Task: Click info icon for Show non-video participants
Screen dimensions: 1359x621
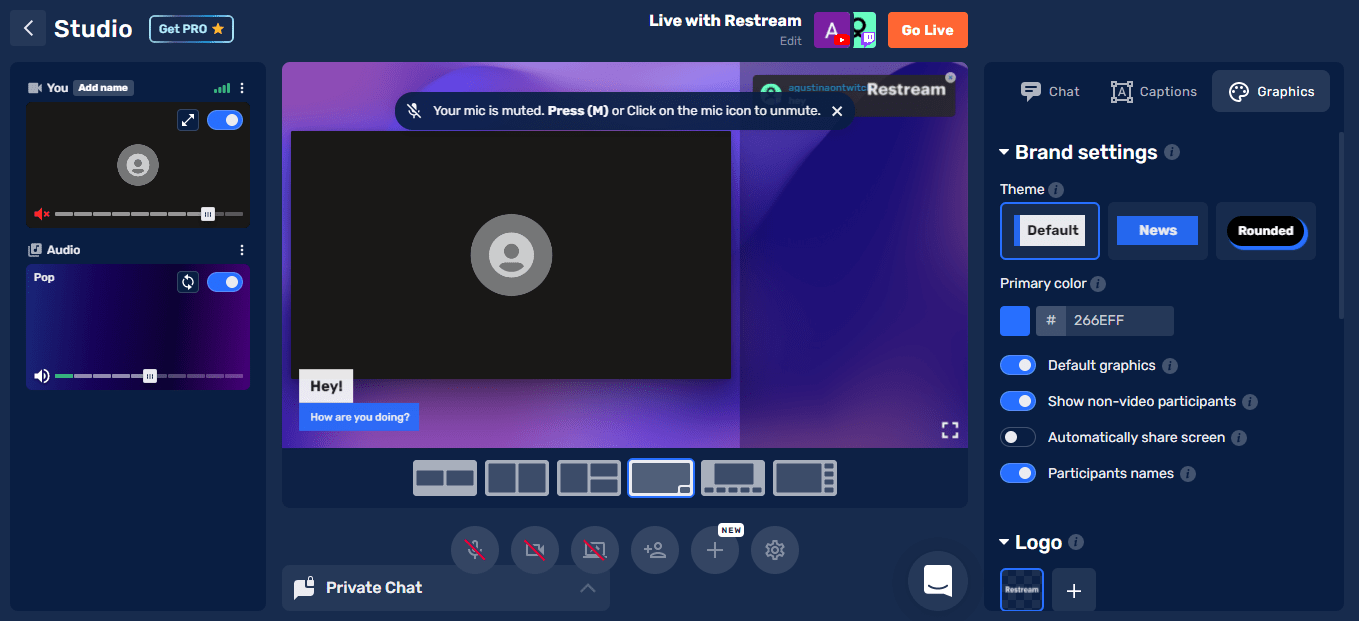Action: click(x=1250, y=402)
